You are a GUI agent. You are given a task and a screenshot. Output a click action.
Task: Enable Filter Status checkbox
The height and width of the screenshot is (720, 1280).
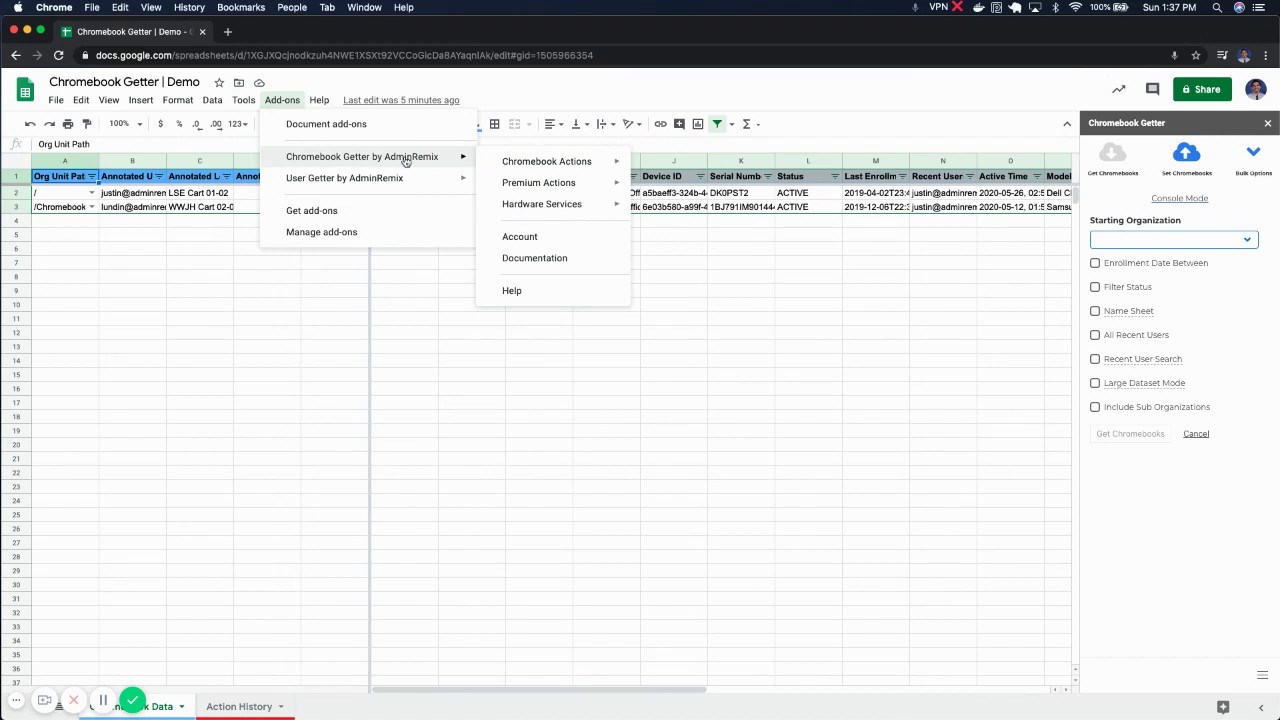(x=1095, y=287)
